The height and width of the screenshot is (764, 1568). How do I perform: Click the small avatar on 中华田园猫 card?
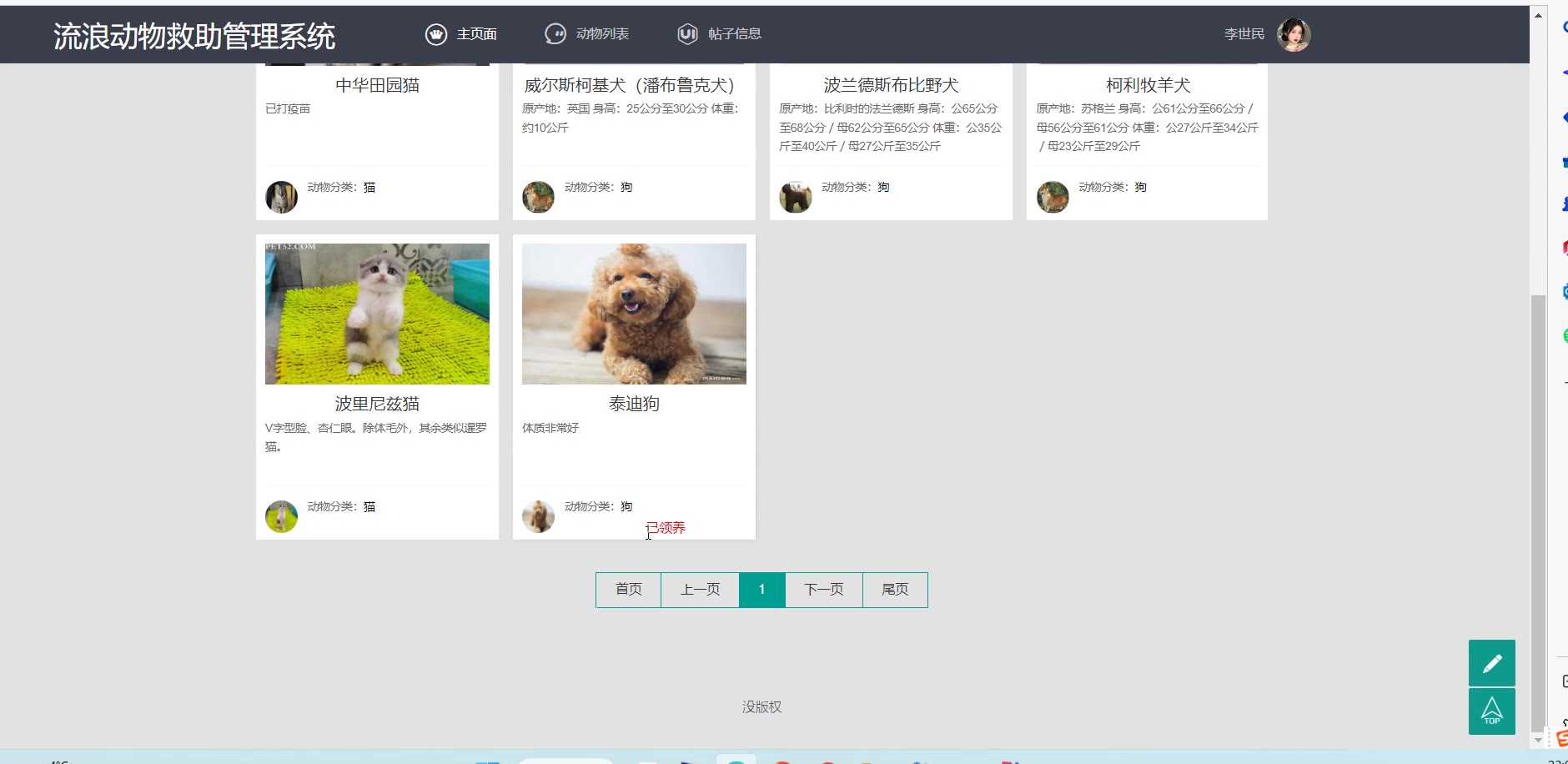tap(281, 198)
